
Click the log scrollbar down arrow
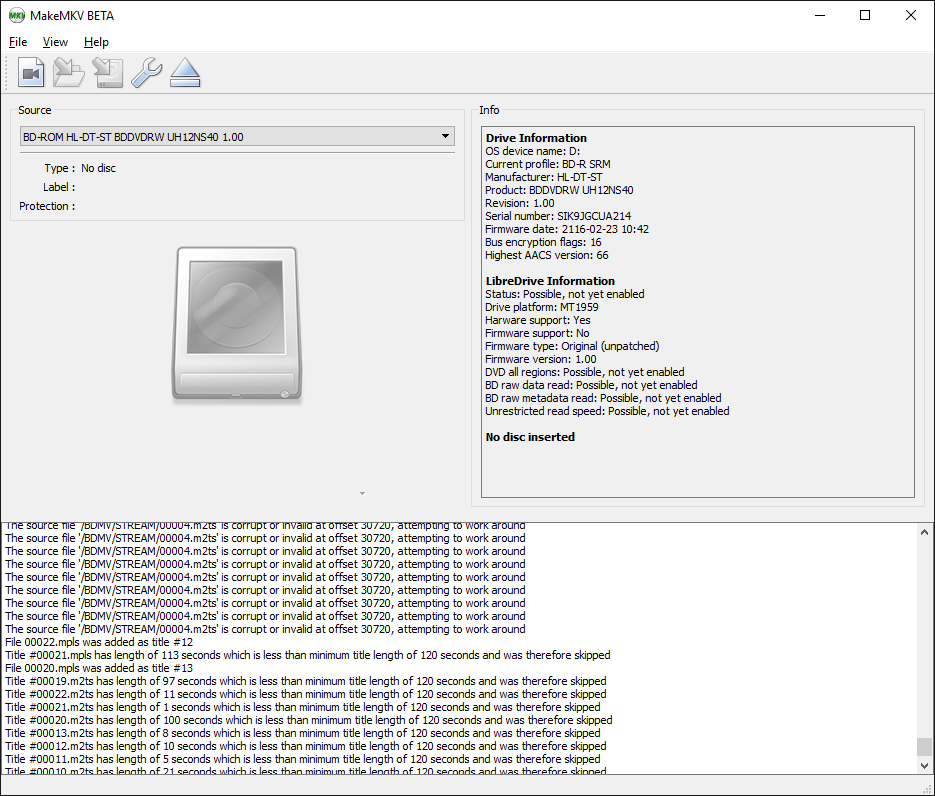pyautogui.click(x=924, y=766)
